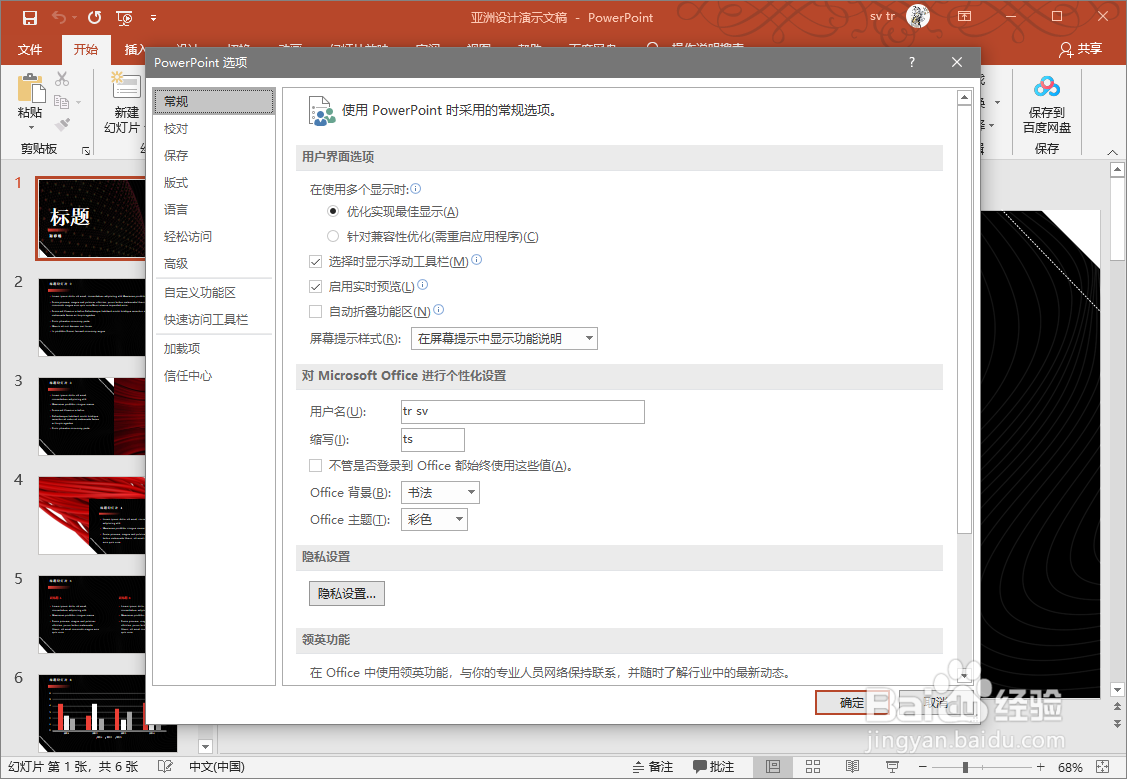
Task: Select 常规 category in options list
Action: click(x=213, y=101)
